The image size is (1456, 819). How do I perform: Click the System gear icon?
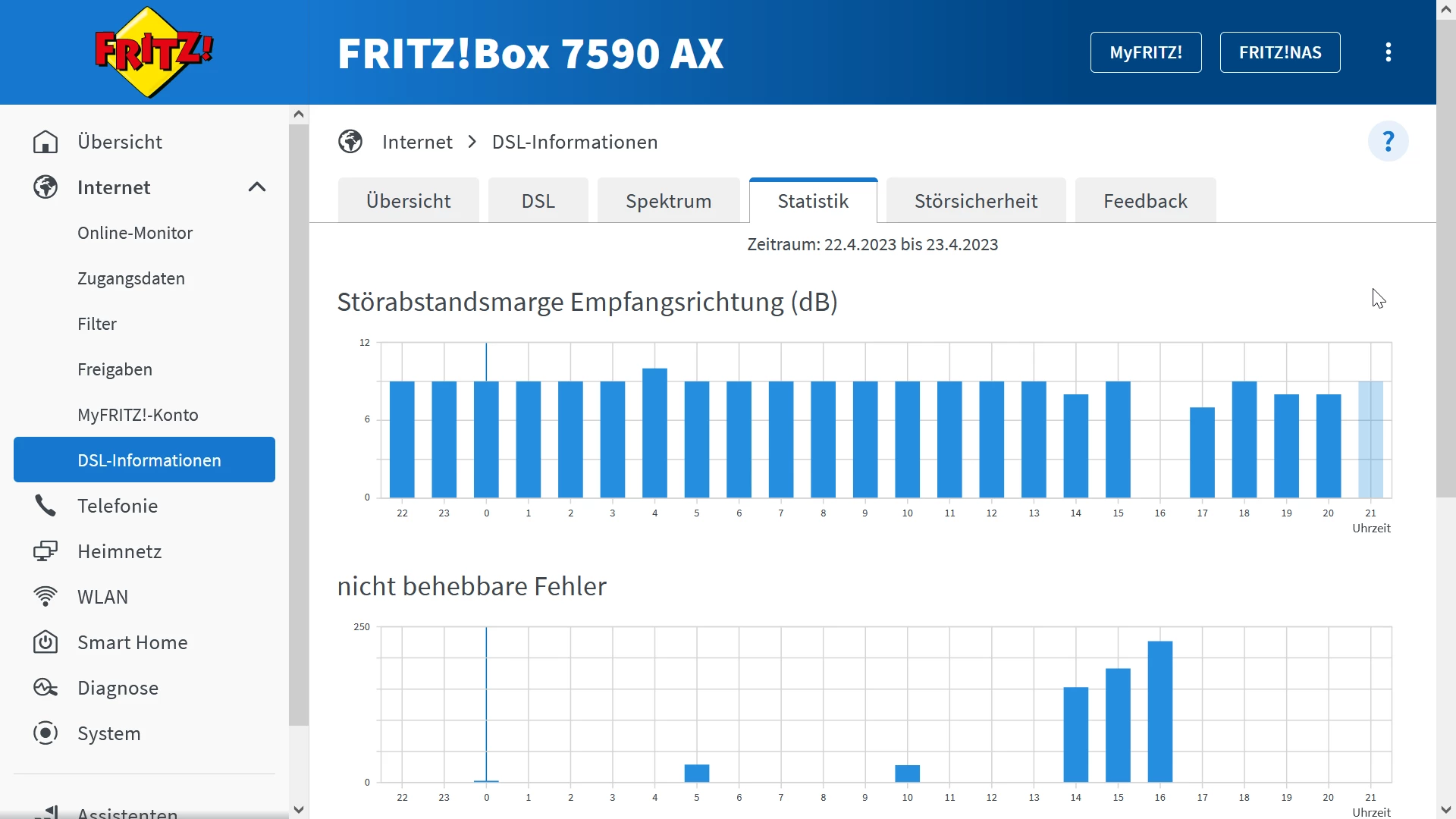pyautogui.click(x=45, y=733)
